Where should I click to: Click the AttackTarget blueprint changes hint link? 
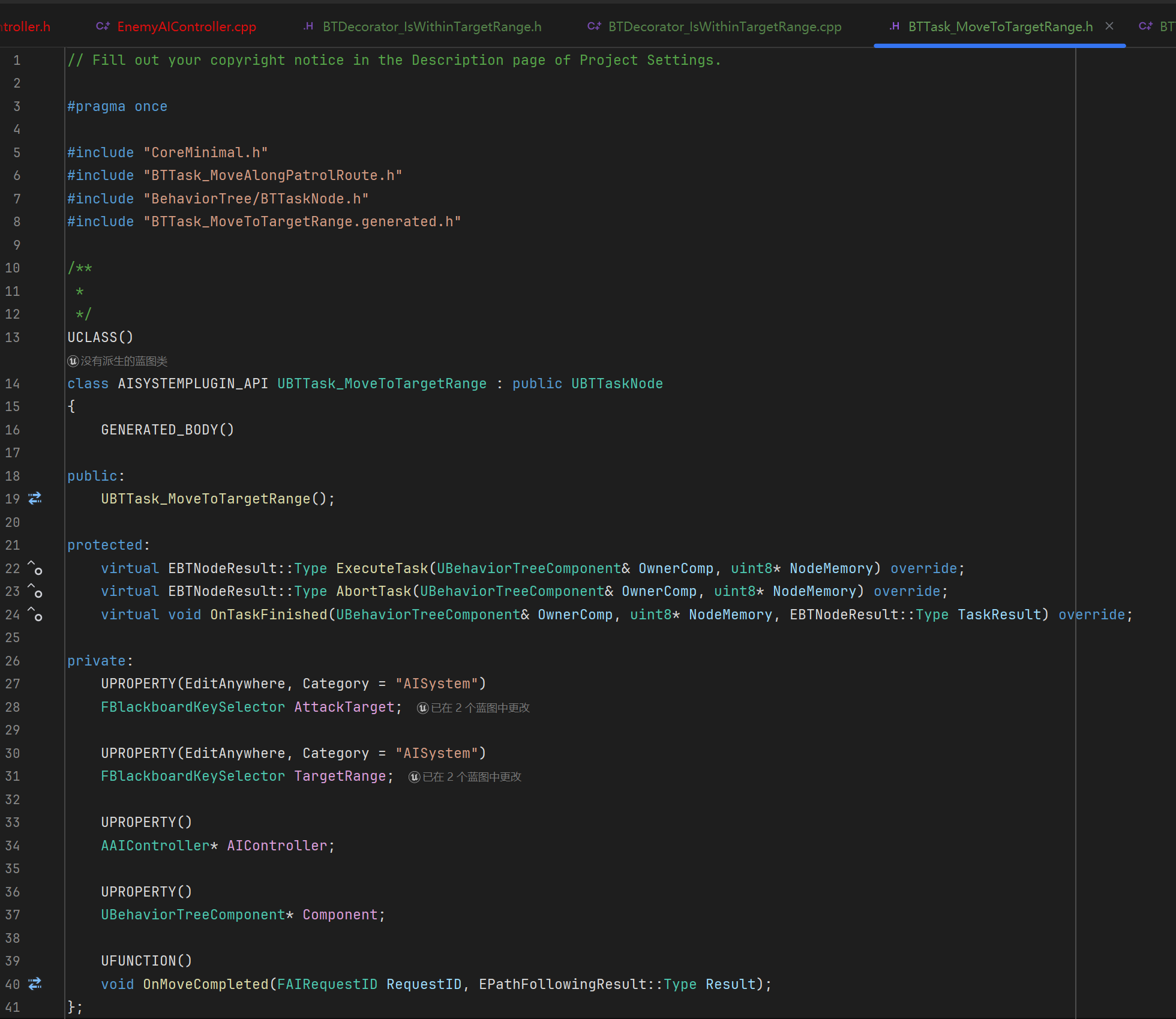pyautogui.click(x=480, y=708)
